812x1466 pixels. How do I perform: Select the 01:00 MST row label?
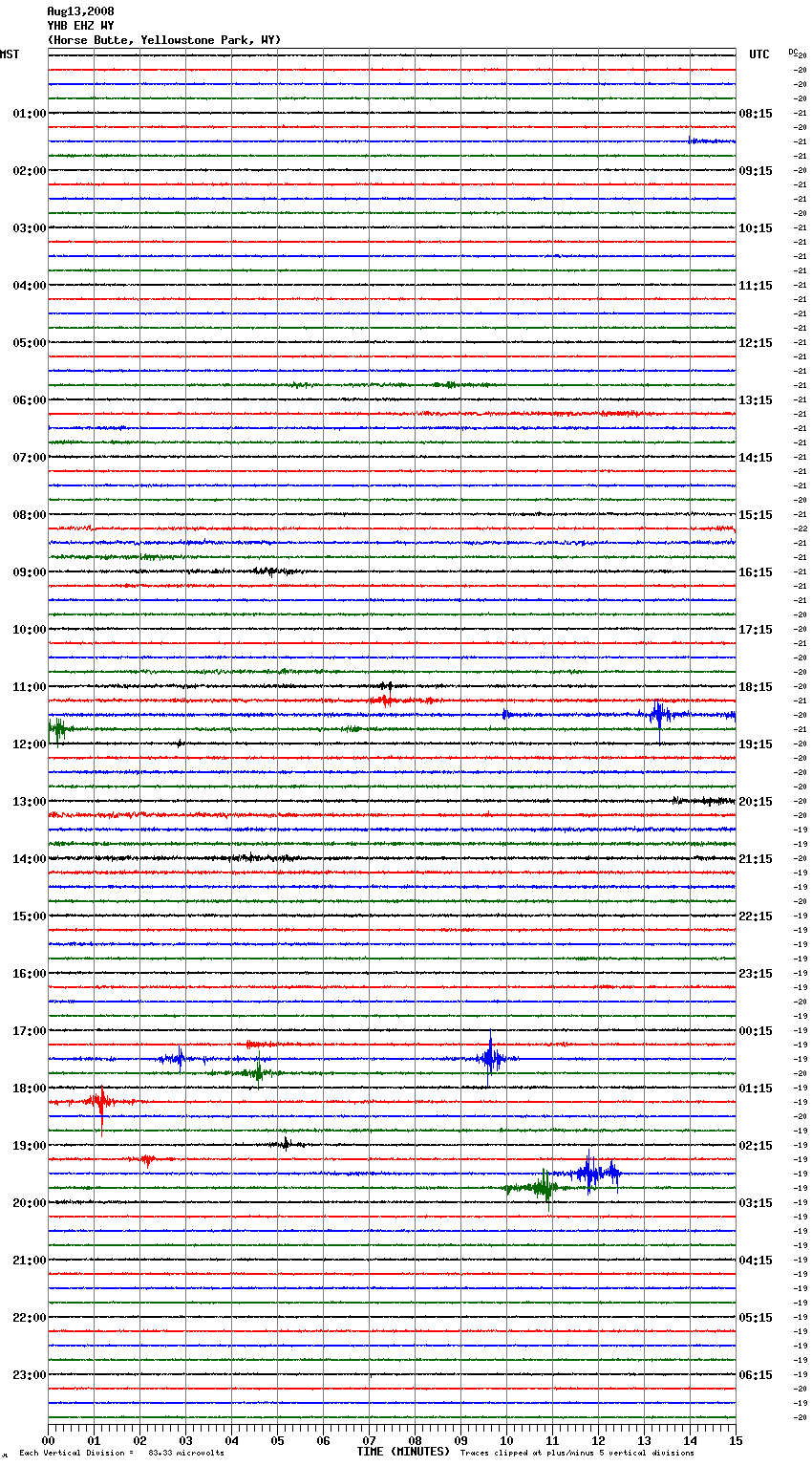(29, 114)
